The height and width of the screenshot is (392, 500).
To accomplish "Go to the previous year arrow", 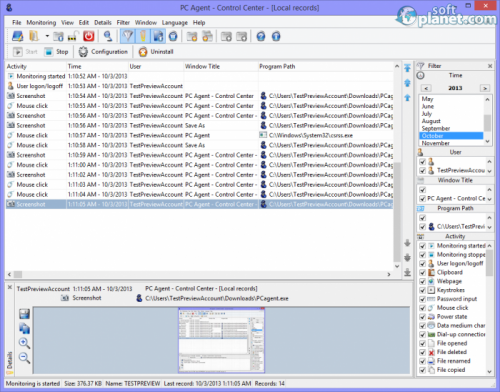I will click(x=426, y=88).
